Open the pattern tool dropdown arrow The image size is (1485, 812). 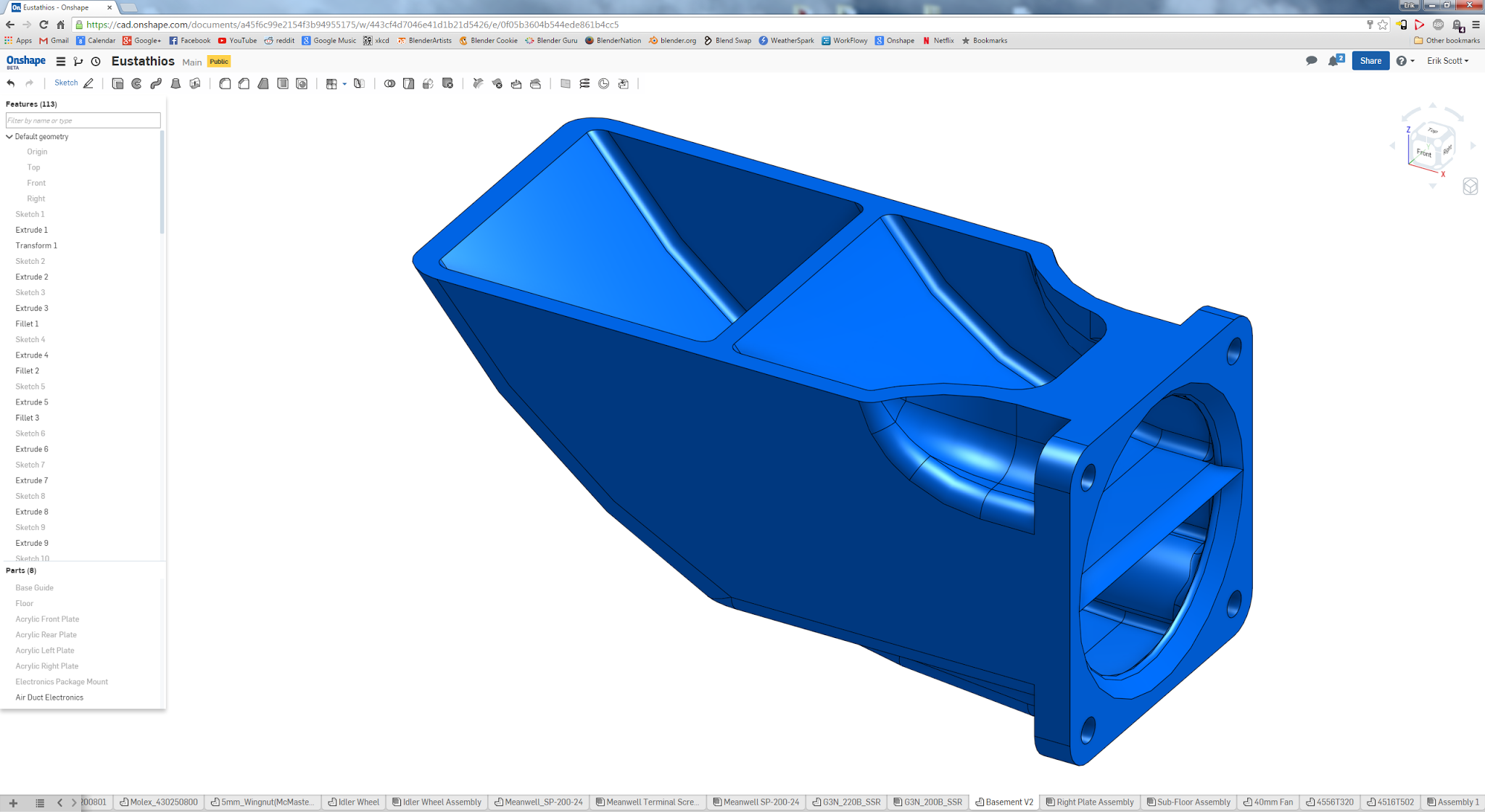(344, 84)
